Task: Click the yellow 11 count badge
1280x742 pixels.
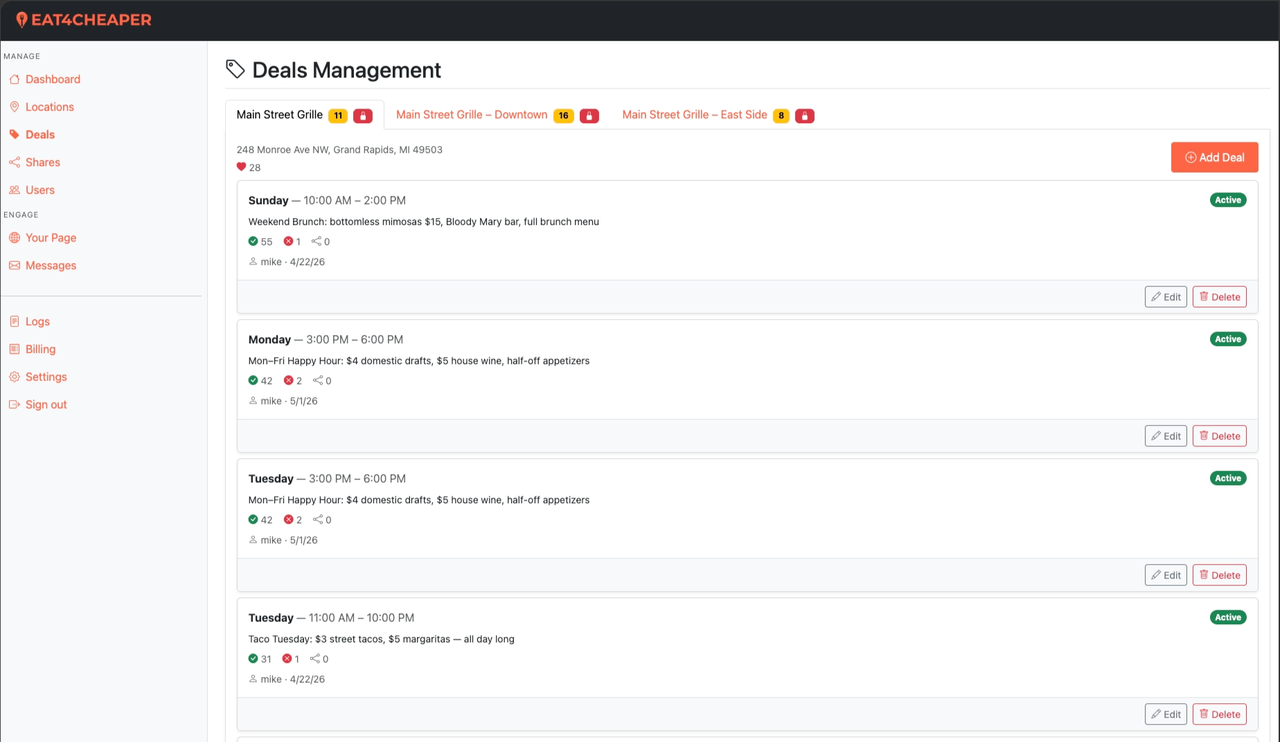Action: click(338, 116)
